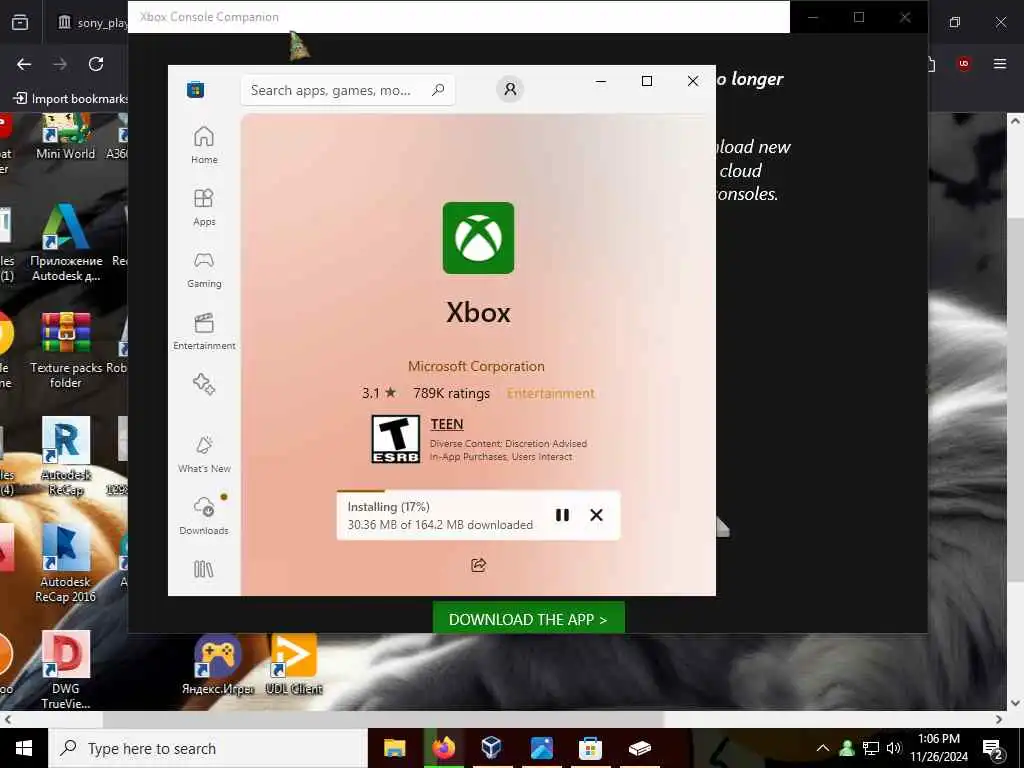
Task: Switch to Firefox in taskbar
Action: pyautogui.click(x=443, y=748)
